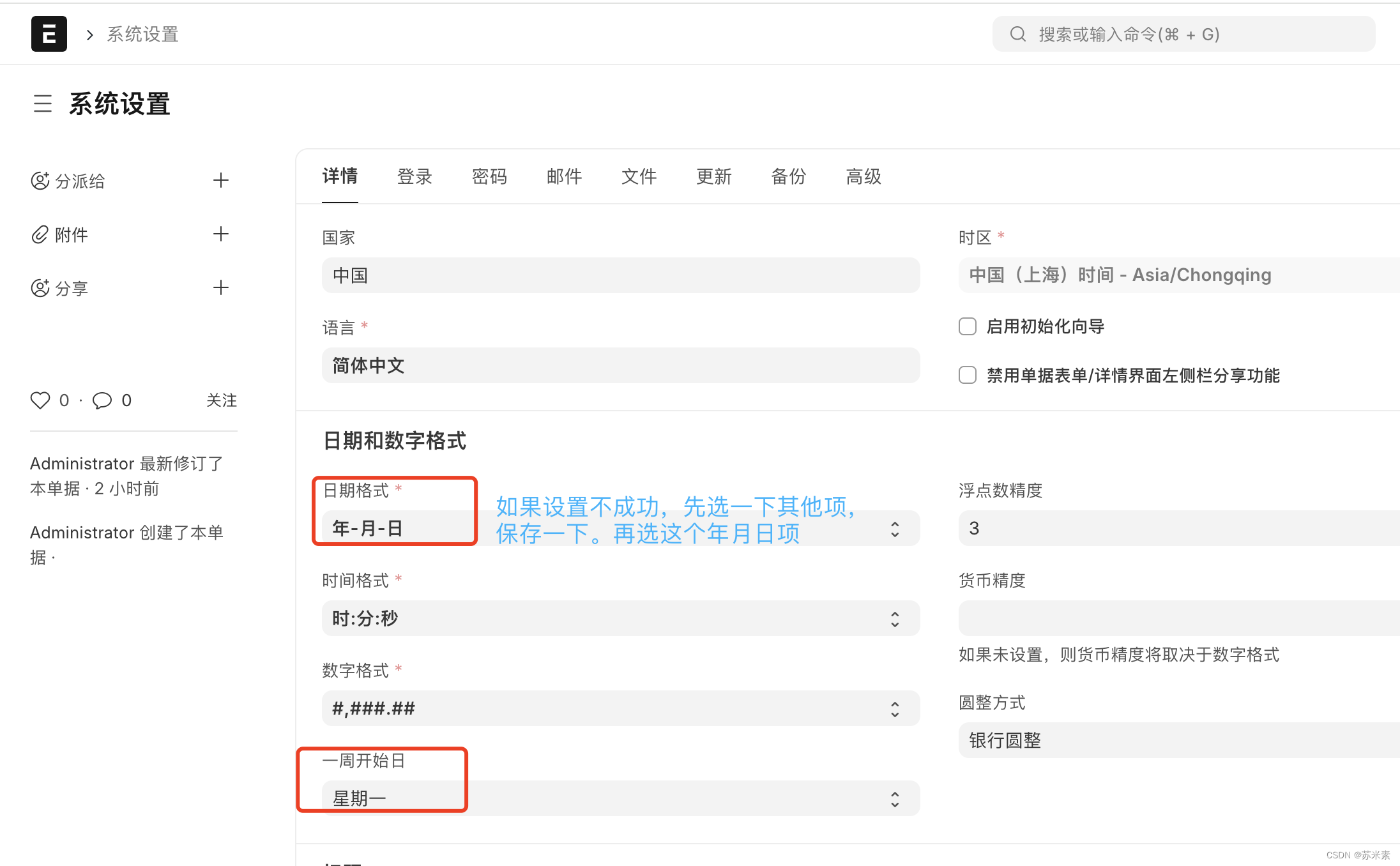This screenshot has width=1400, height=866.
Task: Switch to the 登录 tab
Action: tap(415, 176)
